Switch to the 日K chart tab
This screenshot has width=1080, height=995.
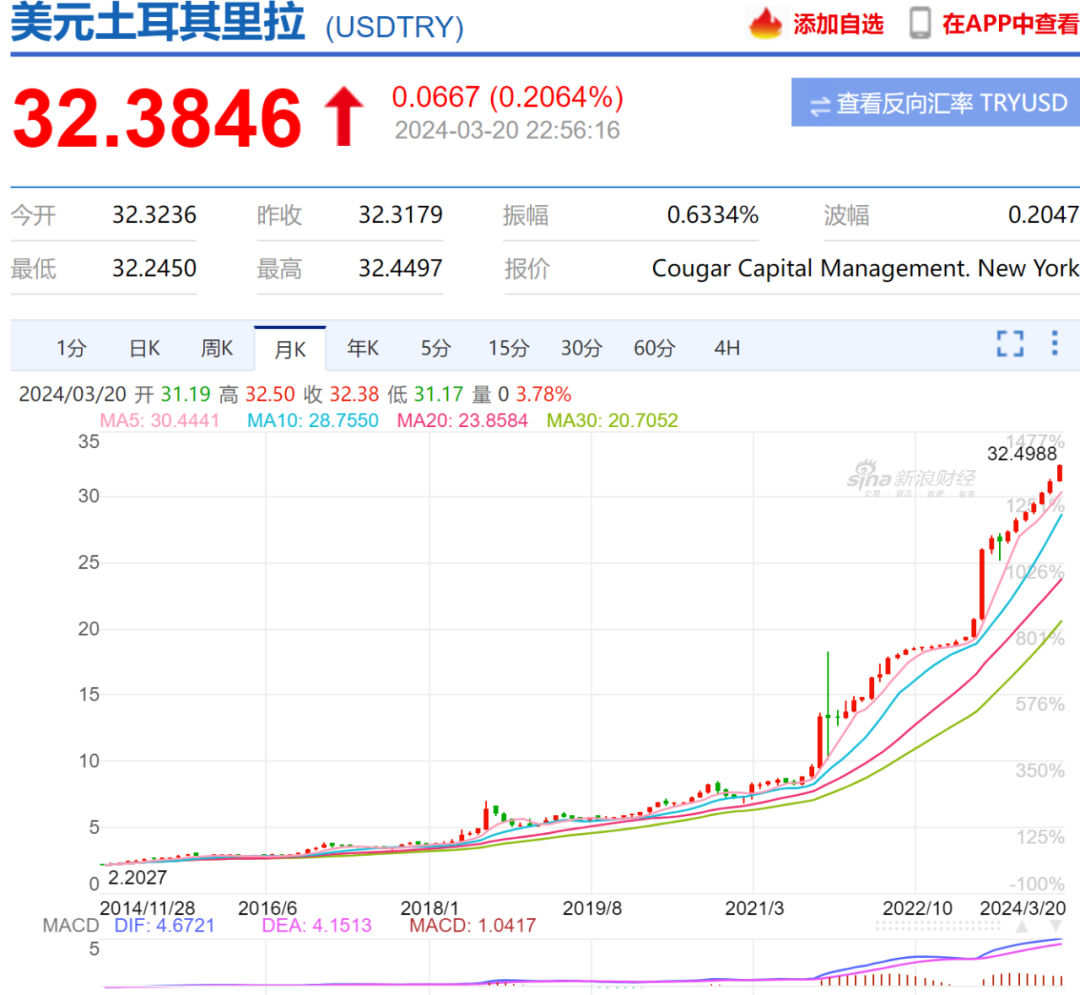pyautogui.click(x=145, y=348)
